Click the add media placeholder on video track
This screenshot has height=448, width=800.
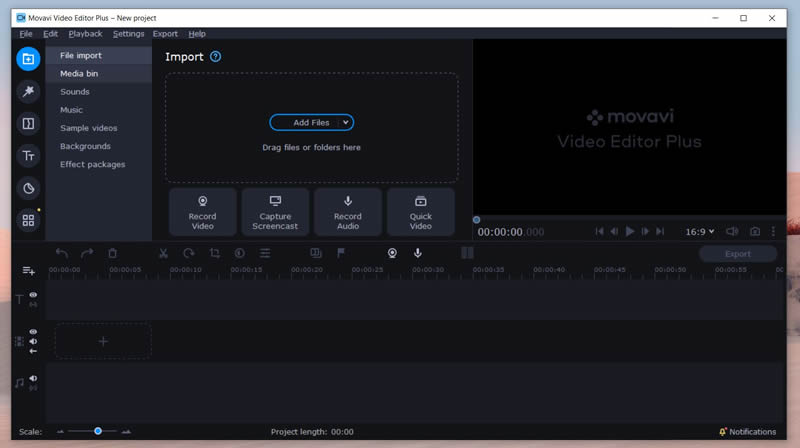point(103,341)
